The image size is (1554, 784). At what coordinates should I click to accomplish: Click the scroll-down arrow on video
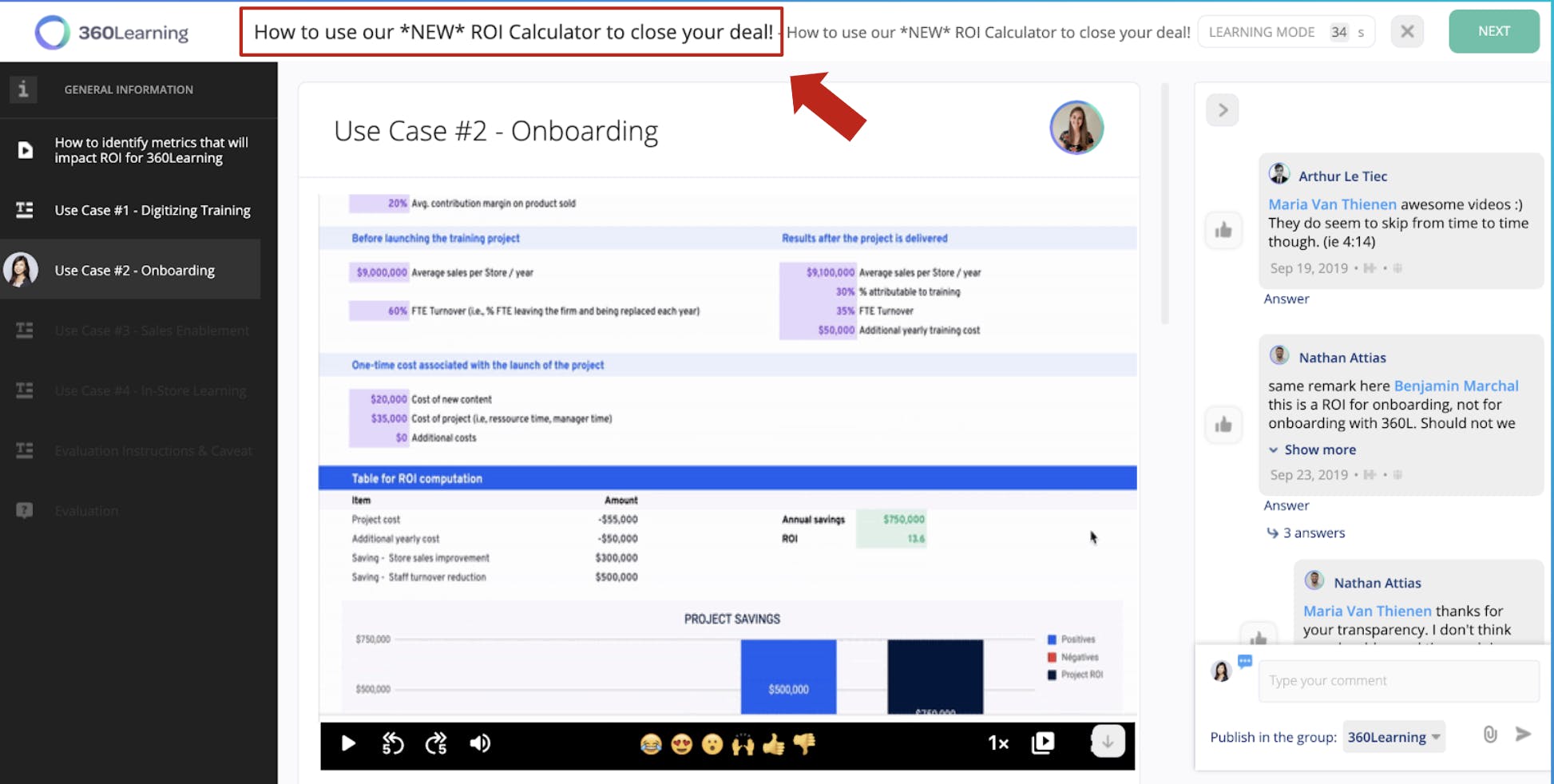1108,742
